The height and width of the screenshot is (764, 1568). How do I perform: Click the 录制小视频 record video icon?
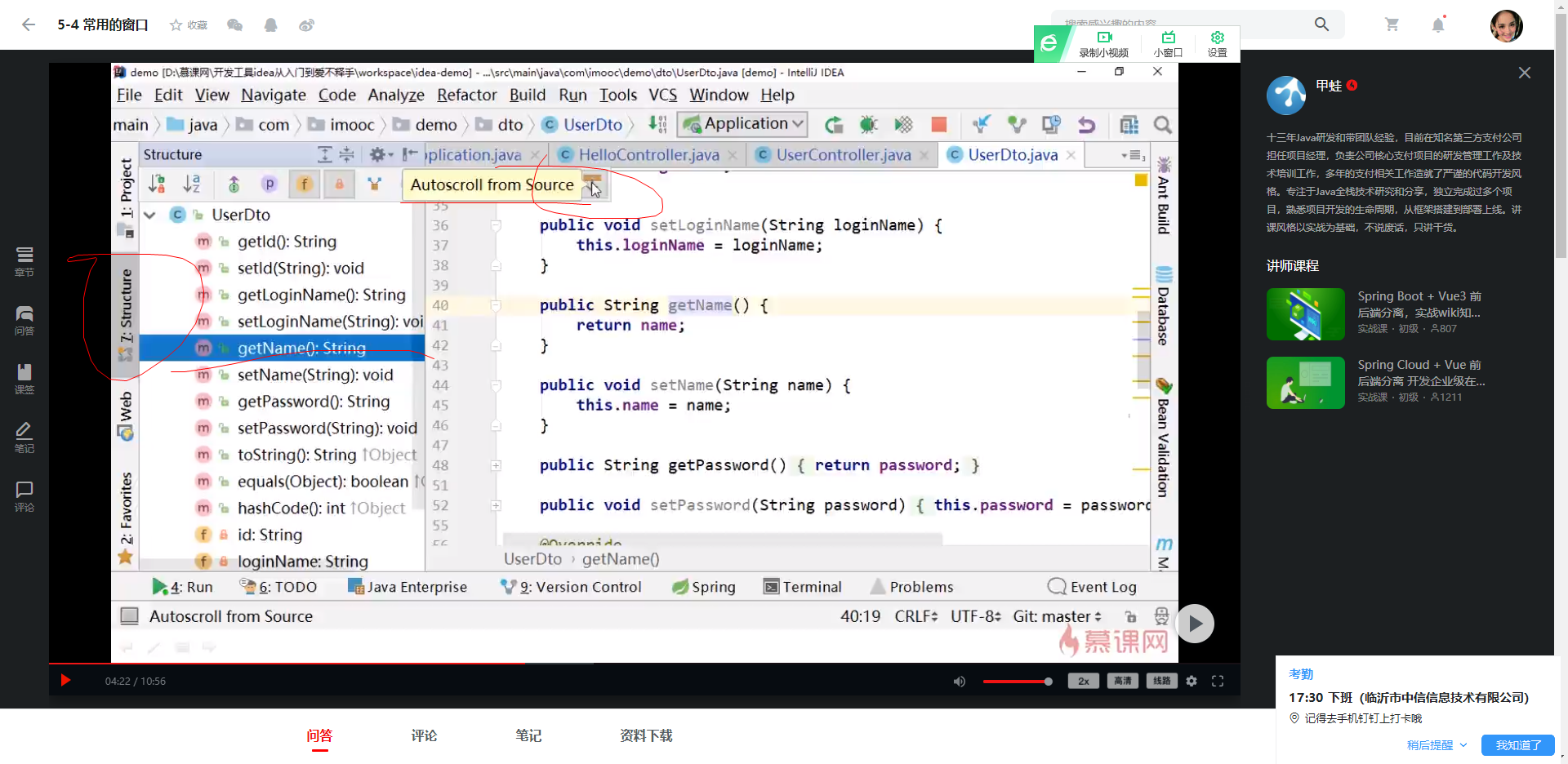[x=1104, y=44]
